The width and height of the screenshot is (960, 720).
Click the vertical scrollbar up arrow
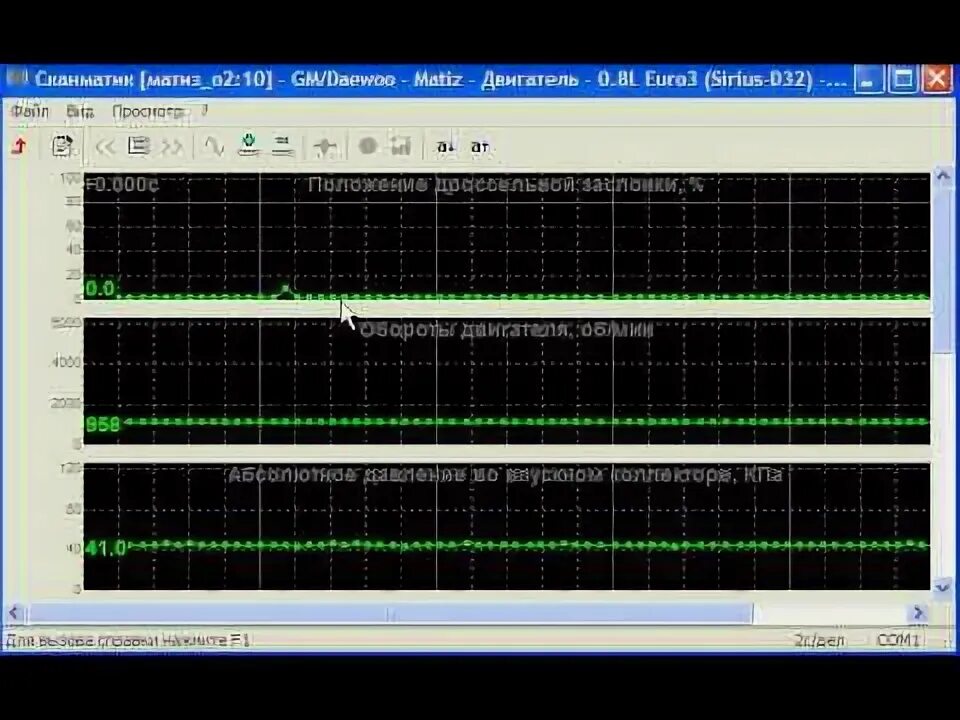pos(942,178)
